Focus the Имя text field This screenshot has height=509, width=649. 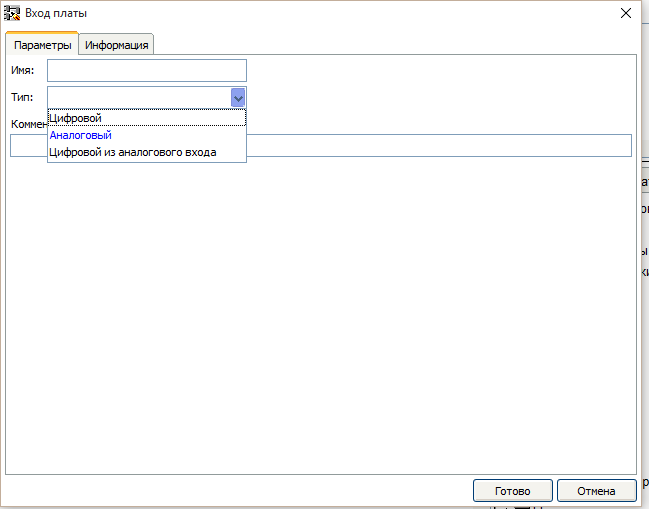147,70
